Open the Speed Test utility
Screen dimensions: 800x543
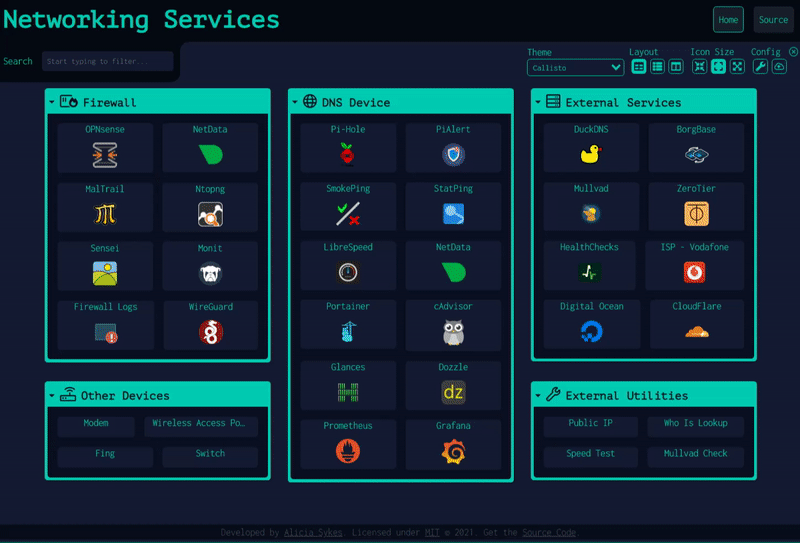(591, 454)
